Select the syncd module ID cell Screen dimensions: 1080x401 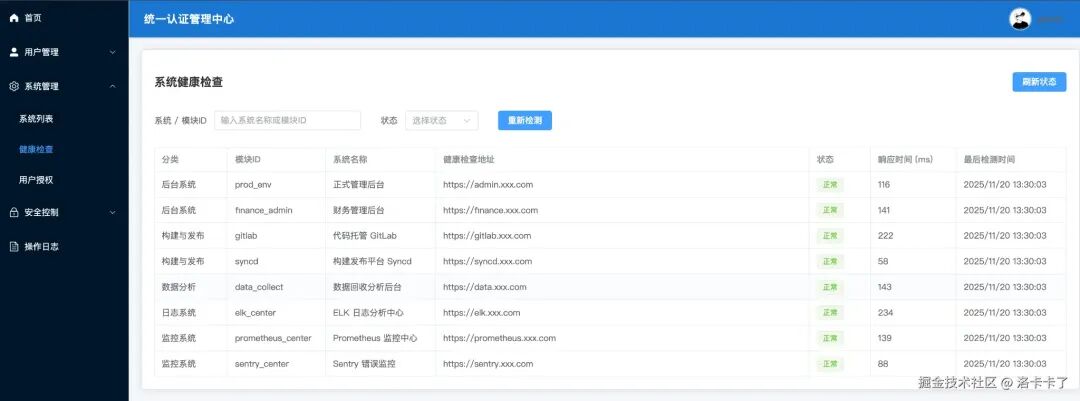coord(247,261)
